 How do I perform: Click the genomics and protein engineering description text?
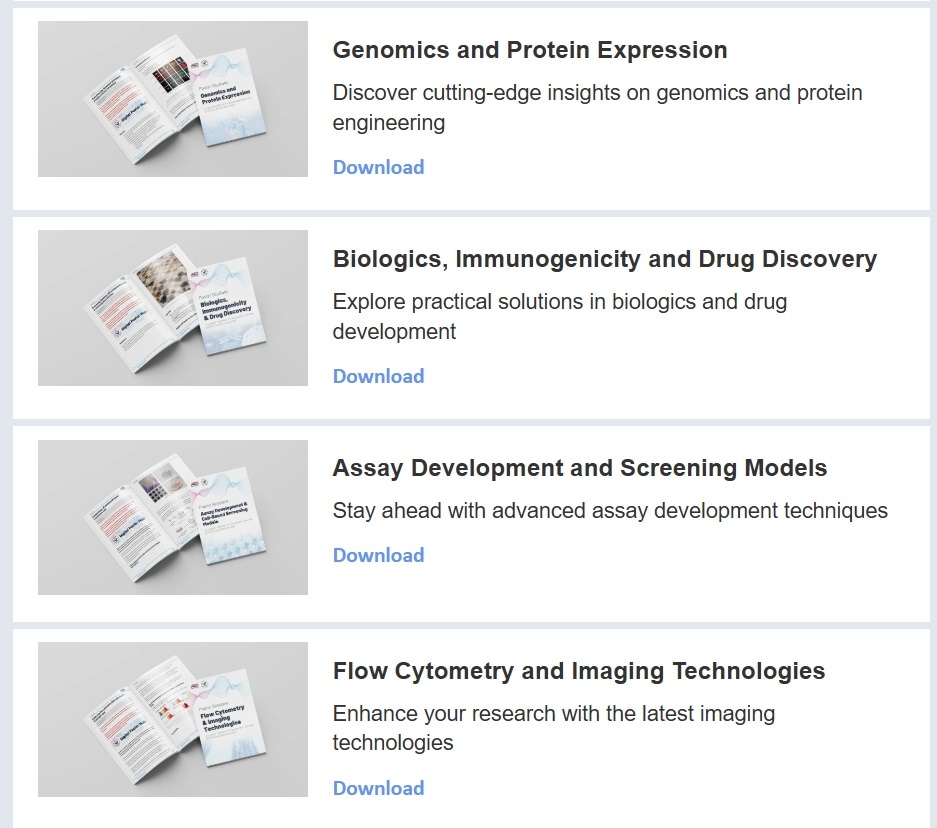pyautogui.click(x=597, y=108)
